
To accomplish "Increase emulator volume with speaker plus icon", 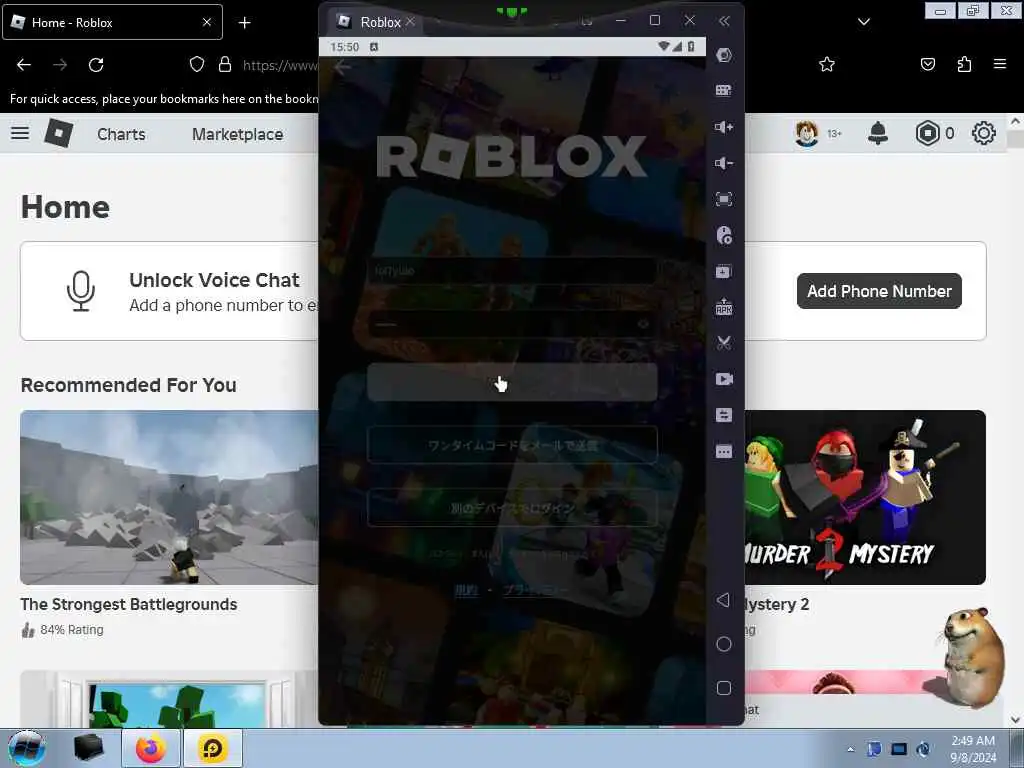I will [x=724, y=127].
